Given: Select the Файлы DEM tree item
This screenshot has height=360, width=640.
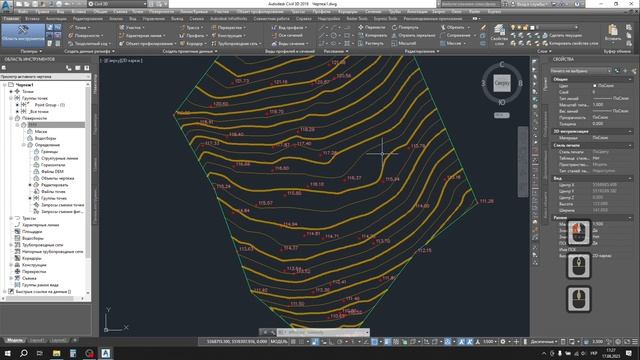Looking at the screenshot, I should click(x=52, y=171).
